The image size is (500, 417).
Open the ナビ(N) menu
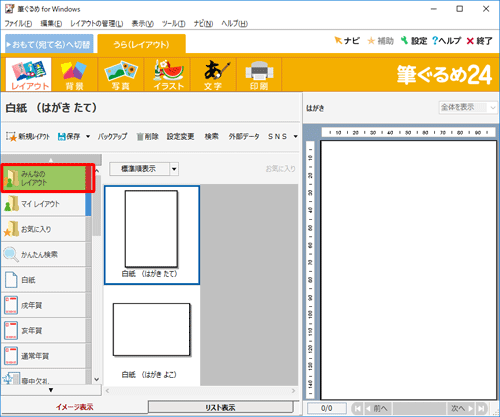[x=203, y=24]
